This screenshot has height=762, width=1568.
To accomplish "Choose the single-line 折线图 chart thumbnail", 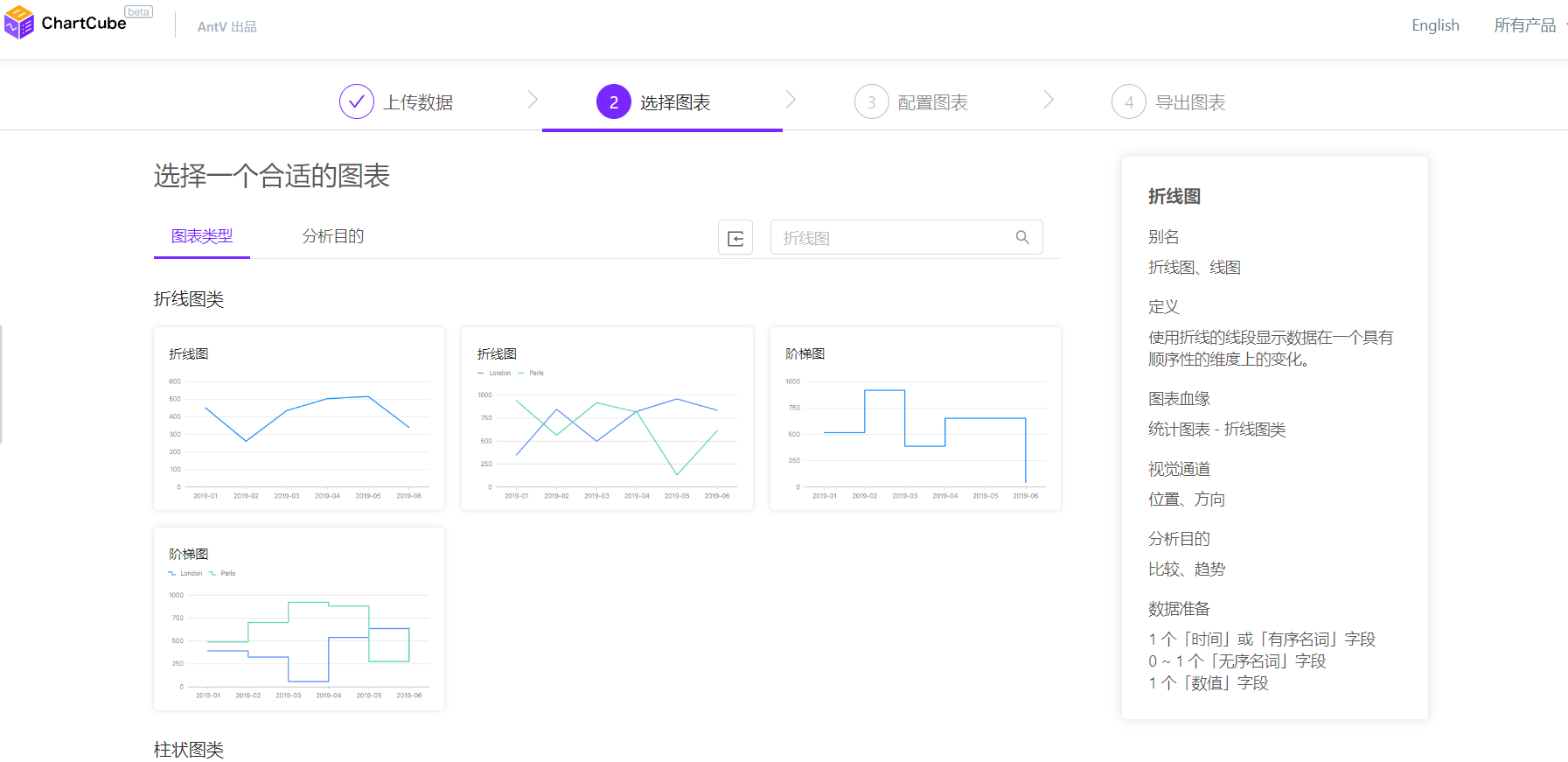I will [x=299, y=419].
